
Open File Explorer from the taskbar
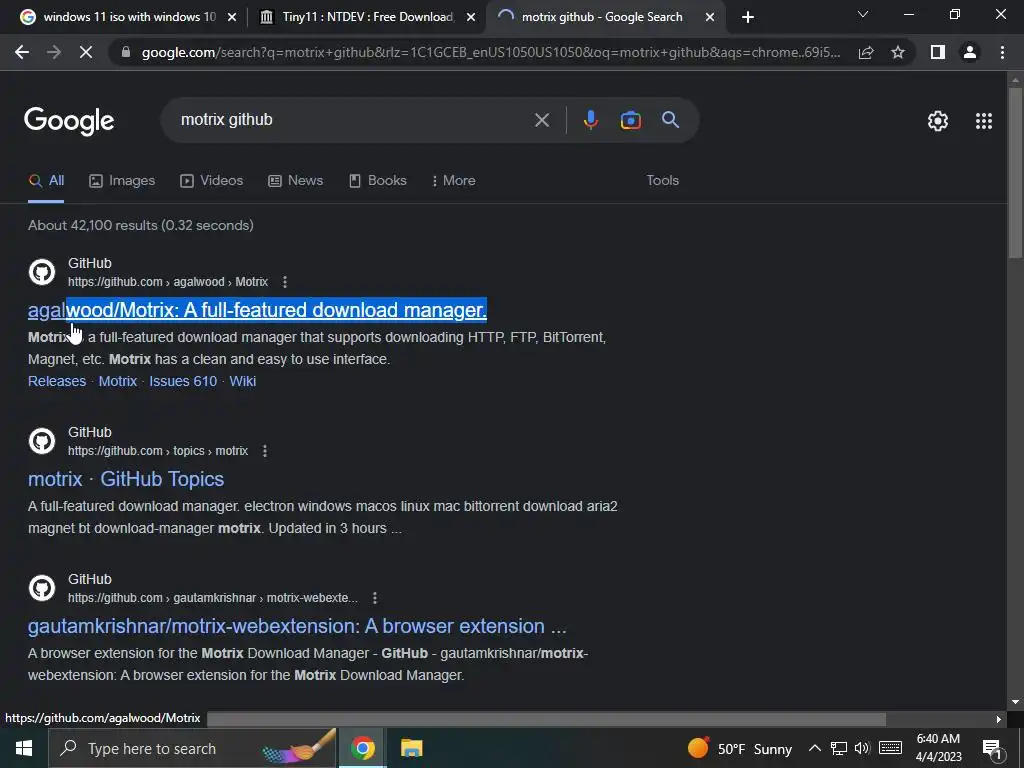point(411,748)
